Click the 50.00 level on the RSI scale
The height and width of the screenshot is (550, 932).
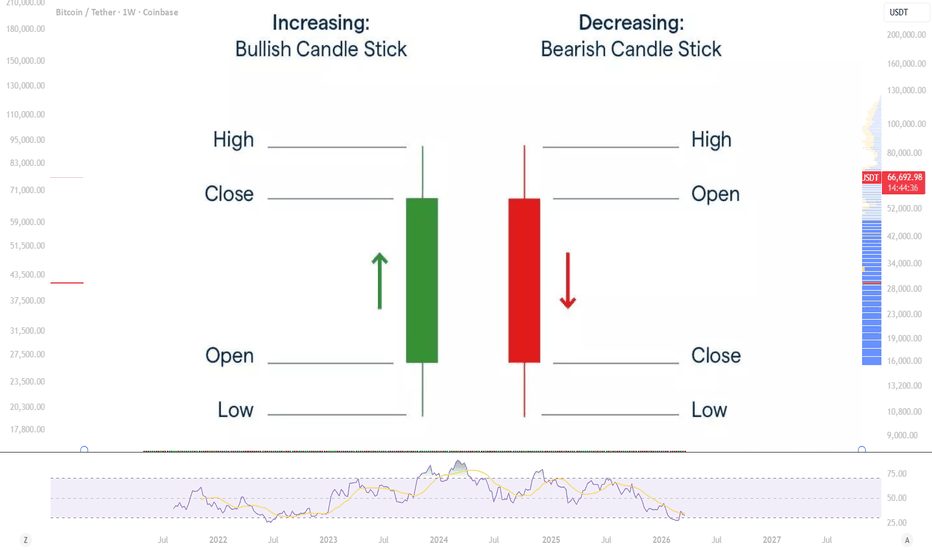(x=897, y=498)
